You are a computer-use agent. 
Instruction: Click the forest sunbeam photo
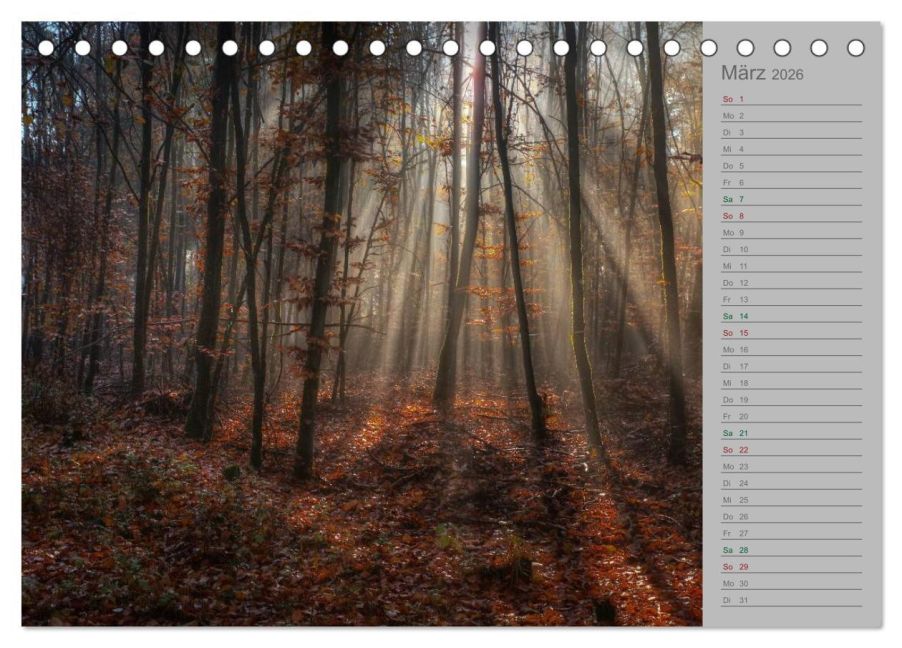click(x=362, y=323)
